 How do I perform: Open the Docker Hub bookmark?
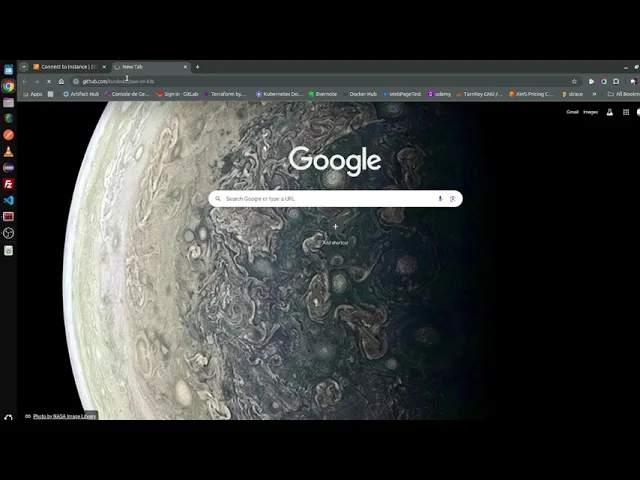coord(360,94)
